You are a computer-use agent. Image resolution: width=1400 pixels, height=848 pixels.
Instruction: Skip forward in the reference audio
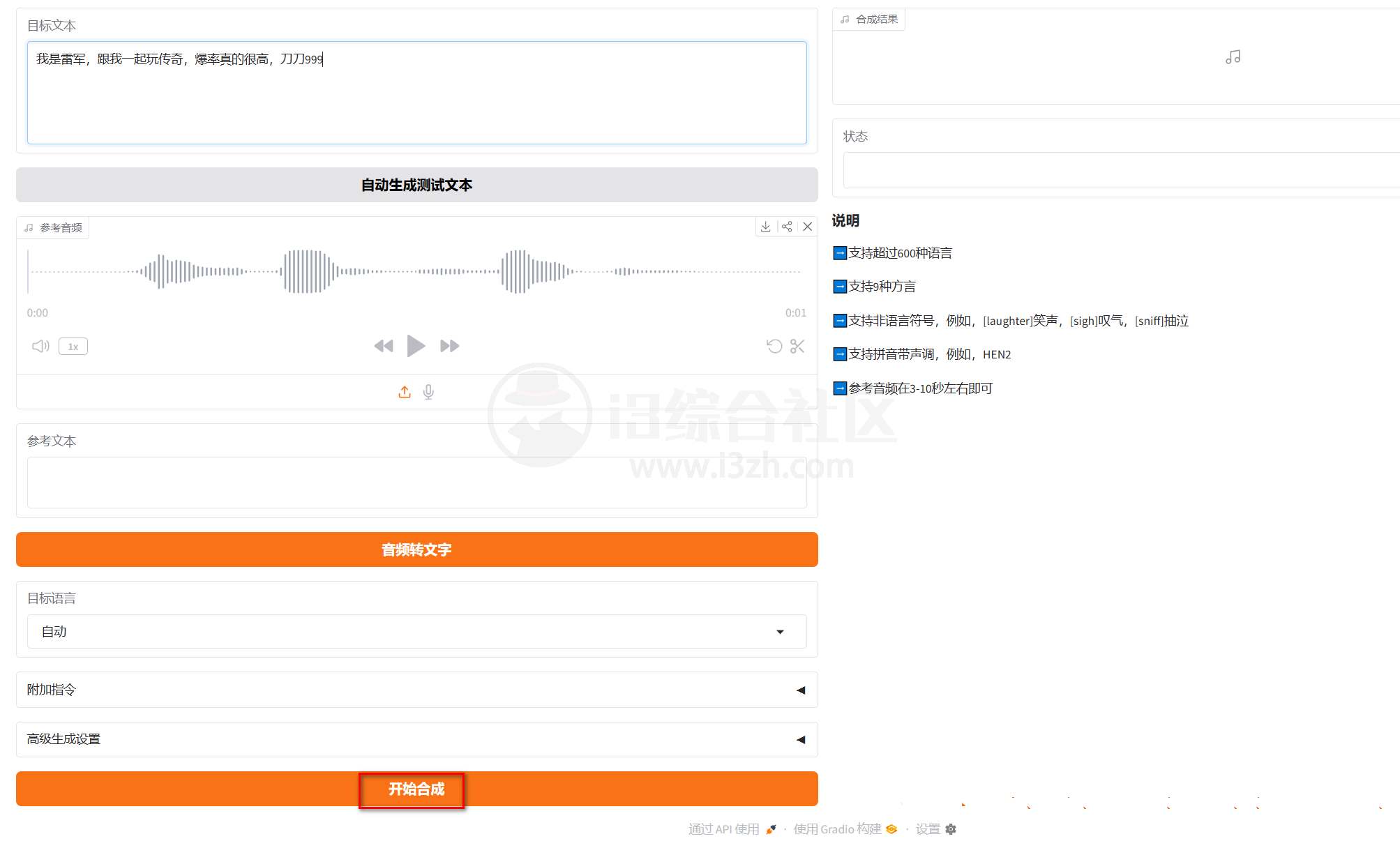coord(450,345)
